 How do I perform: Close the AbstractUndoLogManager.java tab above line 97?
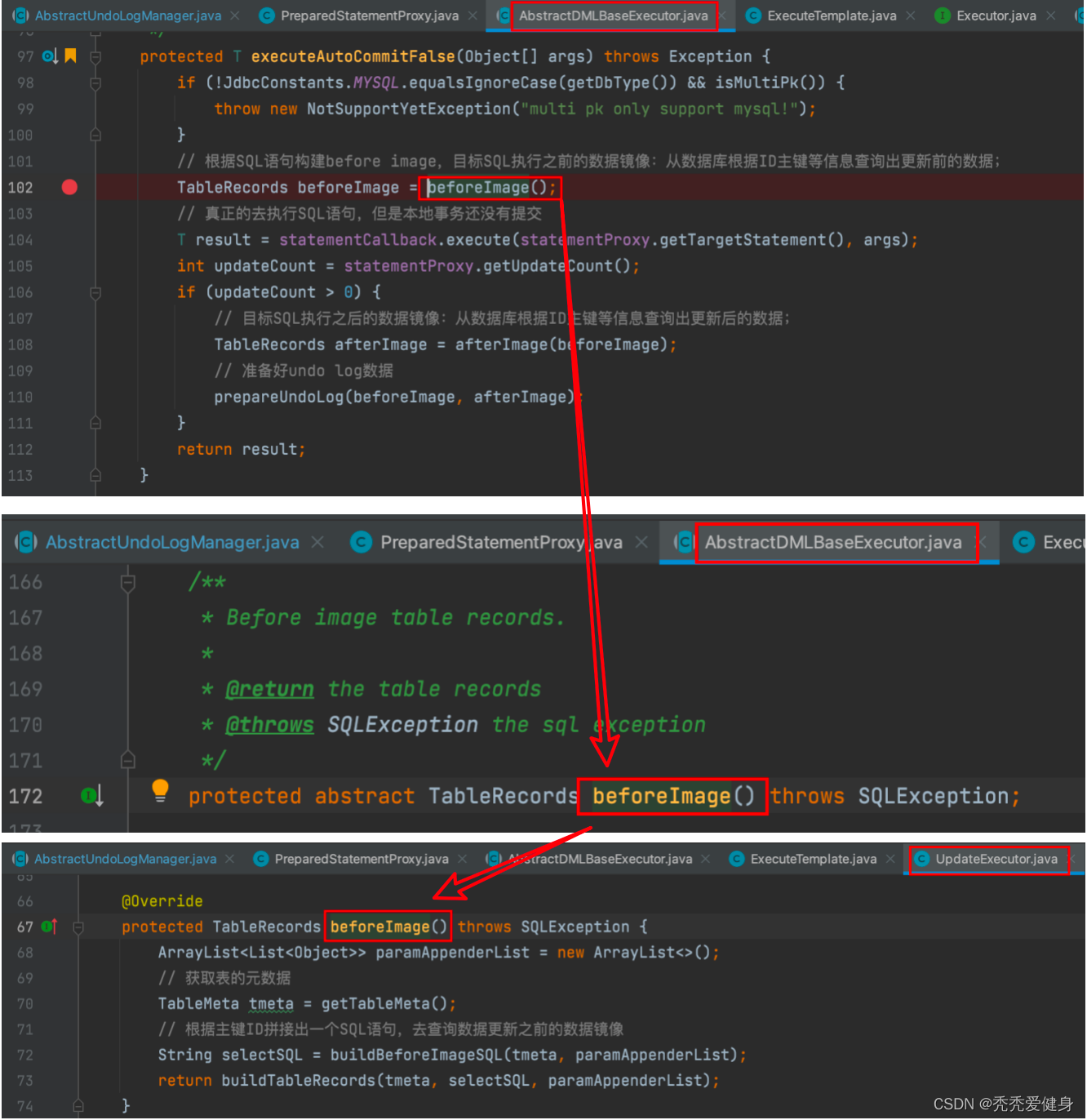click(x=235, y=16)
